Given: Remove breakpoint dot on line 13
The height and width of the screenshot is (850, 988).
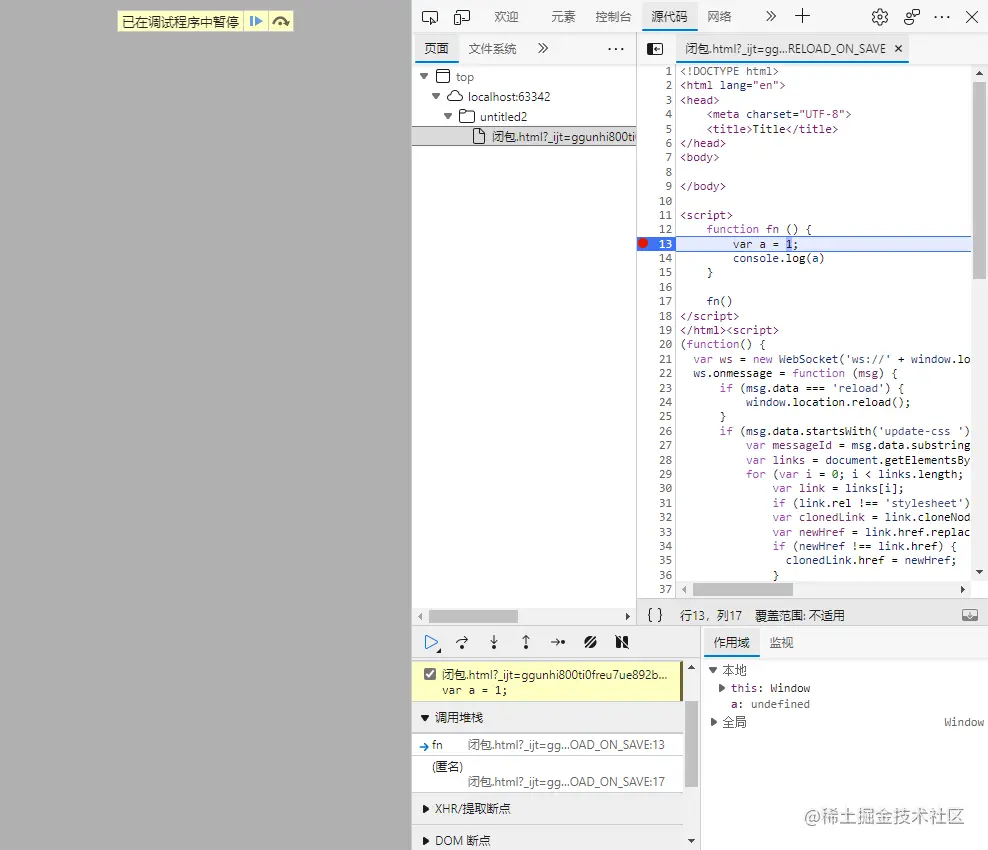Looking at the screenshot, I should tap(643, 243).
